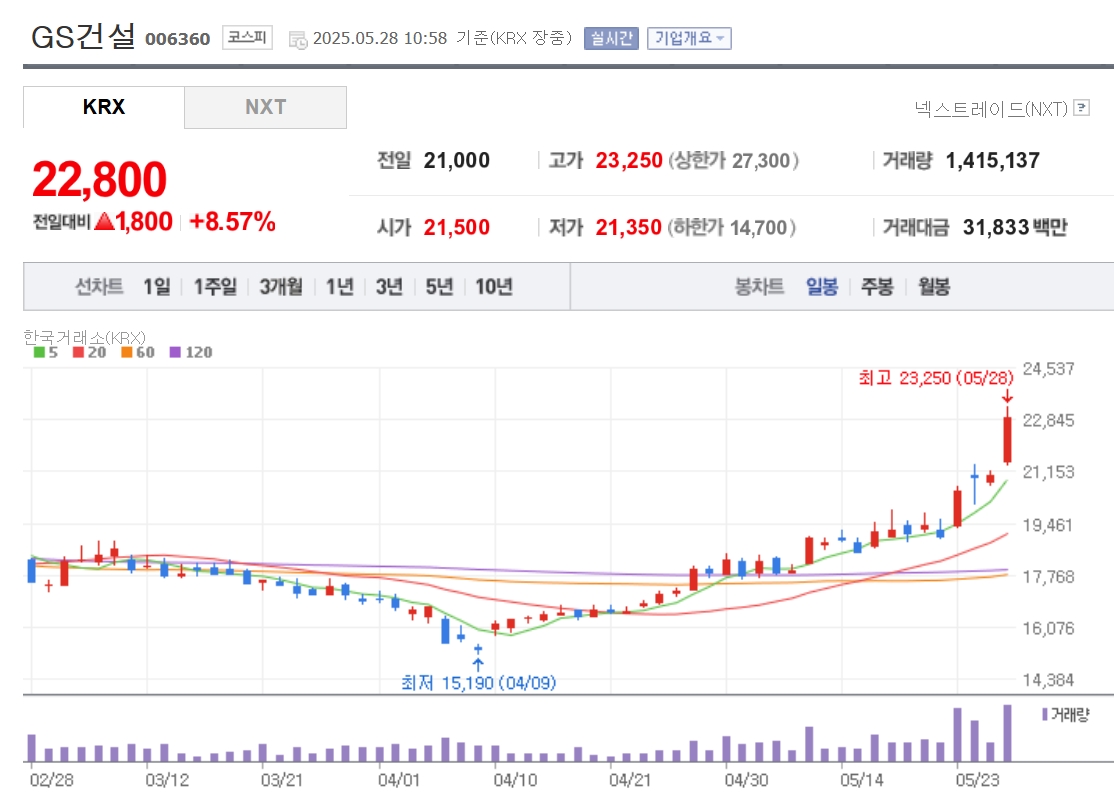Viewport: 1114px width, 805px height.
Task: Click the calendar clock icon beside the timestamp
Action: pyautogui.click(x=298, y=40)
